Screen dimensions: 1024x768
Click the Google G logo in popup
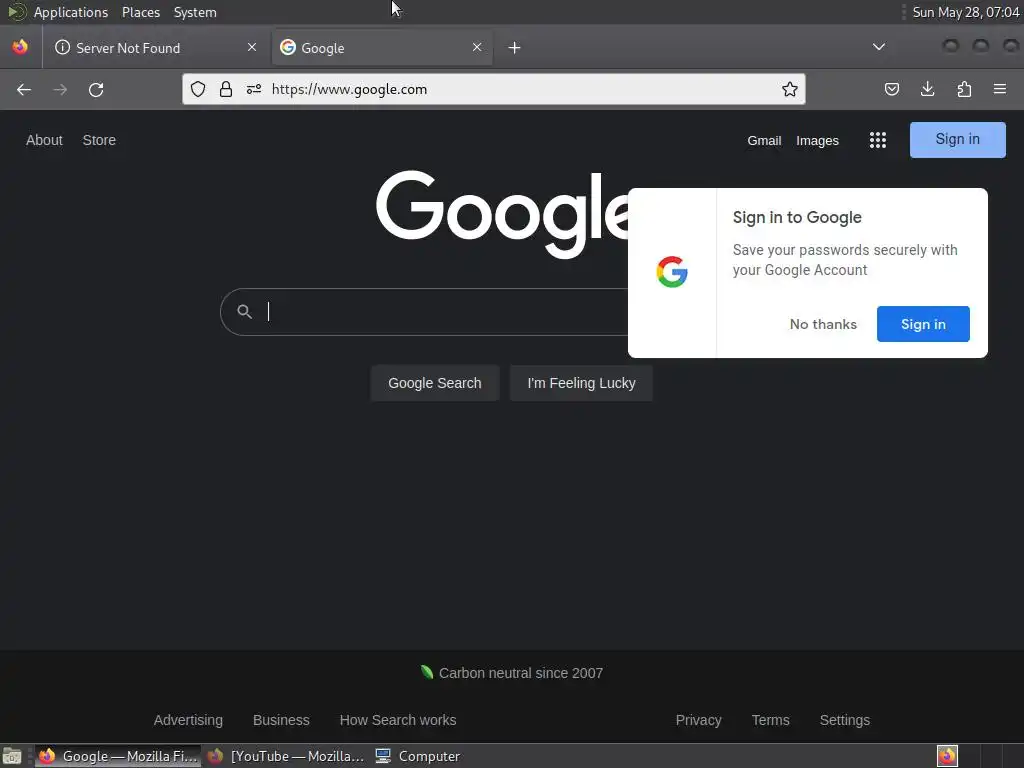(x=672, y=272)
